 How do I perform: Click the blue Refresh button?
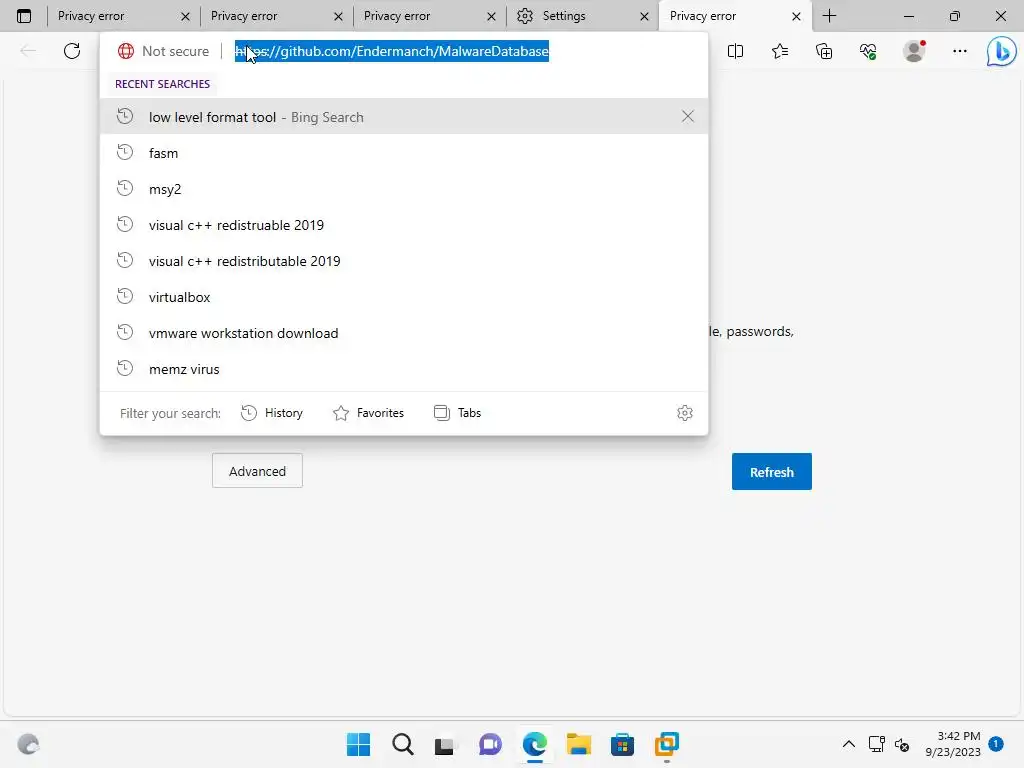point(771,472)
